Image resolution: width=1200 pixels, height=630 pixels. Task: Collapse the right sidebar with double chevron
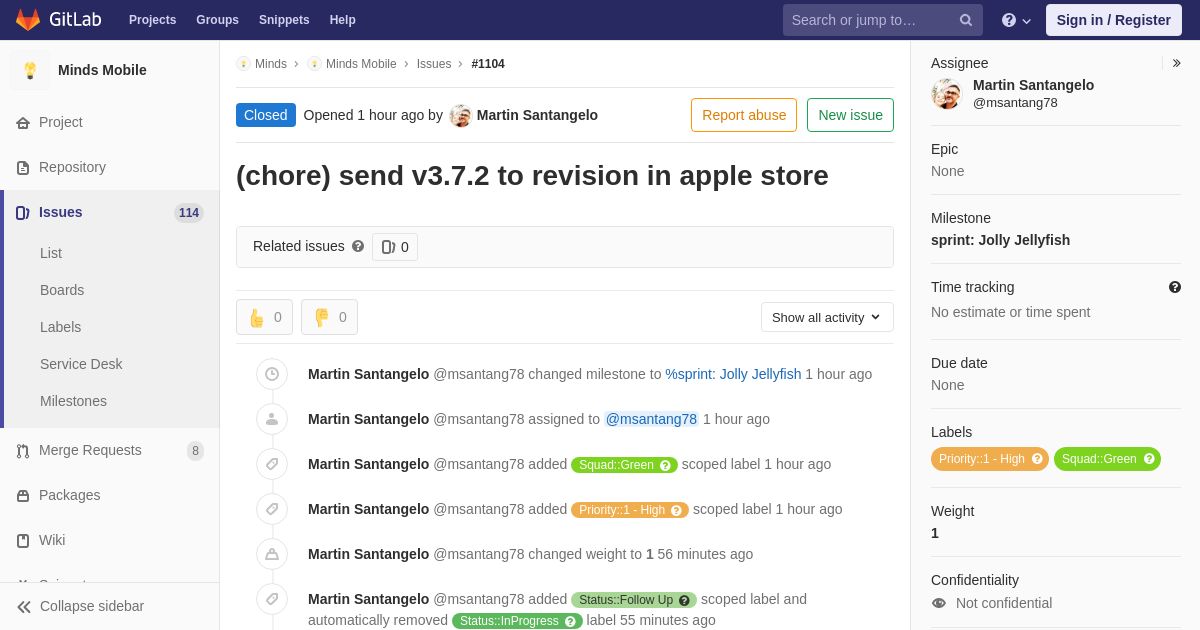1177,63
